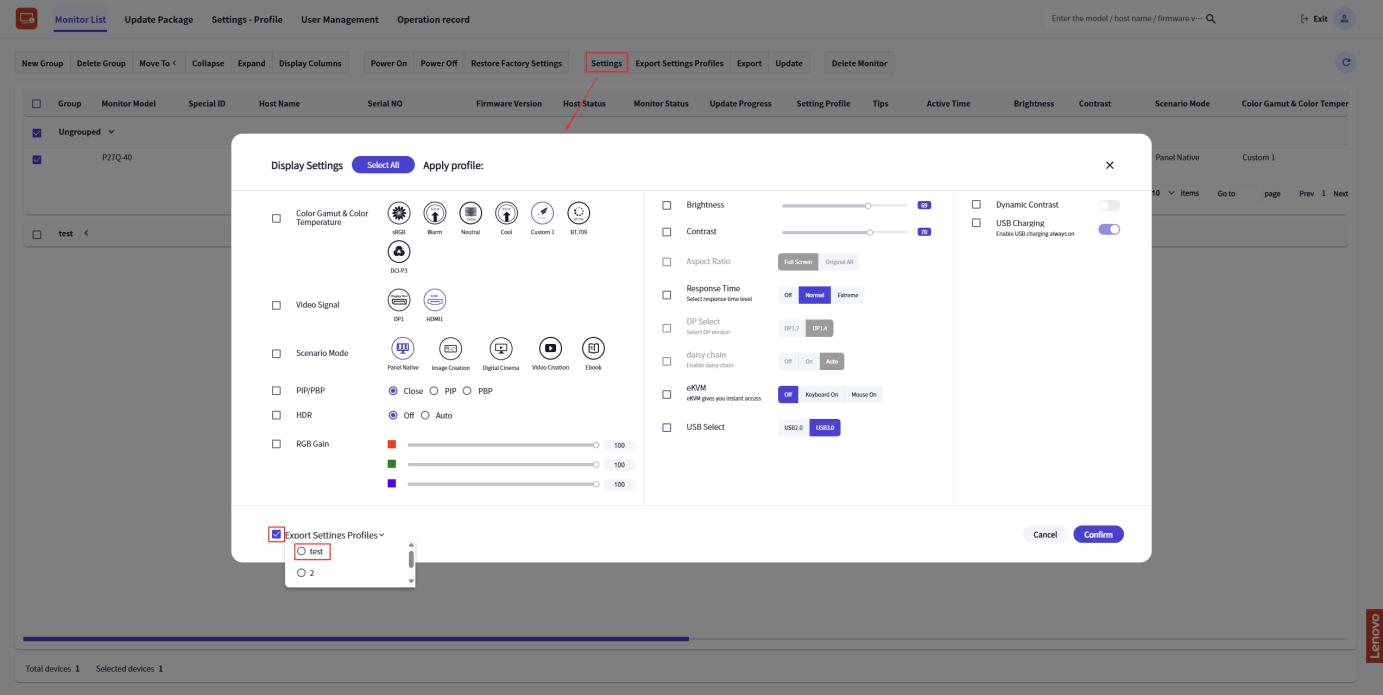1383x695 pixels.
Task: Open the User Management tab
Action: click(x=339, y=20)
